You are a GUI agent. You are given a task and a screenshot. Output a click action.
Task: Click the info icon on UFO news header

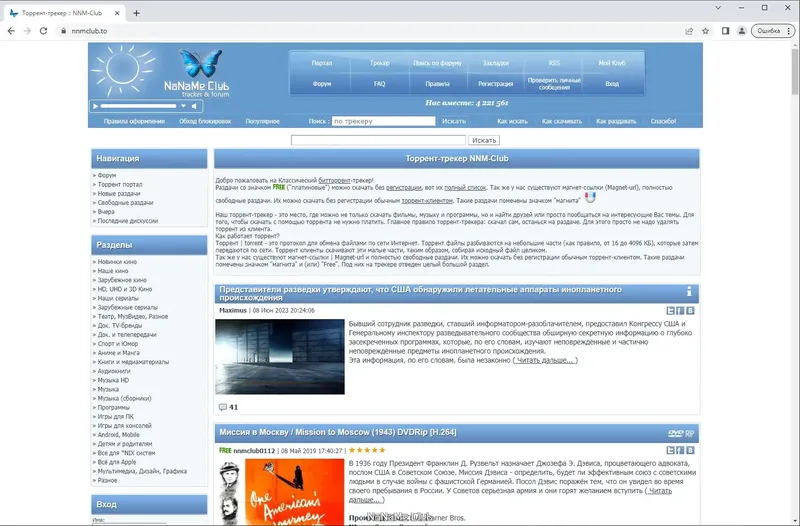coord(689,291)
